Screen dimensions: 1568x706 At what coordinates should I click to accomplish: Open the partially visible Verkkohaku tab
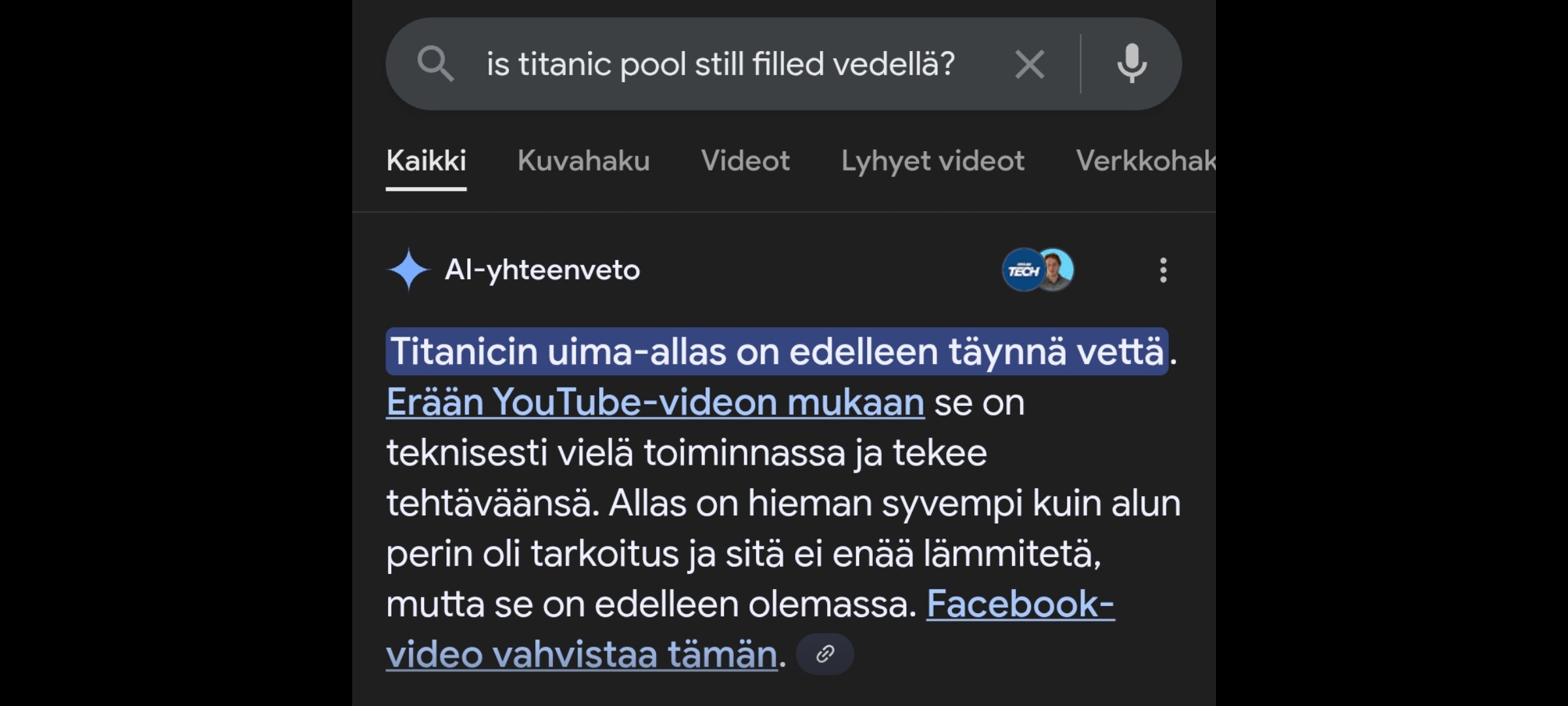pyautogui.click(x=1145, y=161)
